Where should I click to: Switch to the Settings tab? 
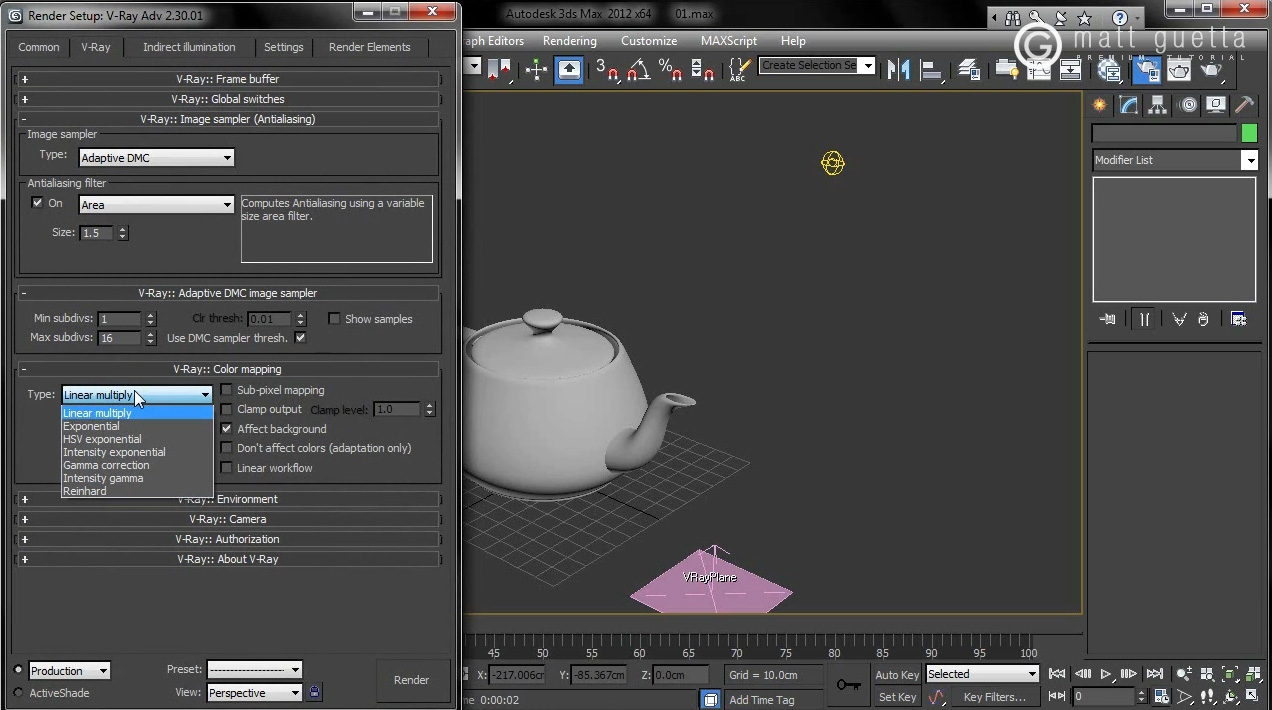click(x=284, y=47)
